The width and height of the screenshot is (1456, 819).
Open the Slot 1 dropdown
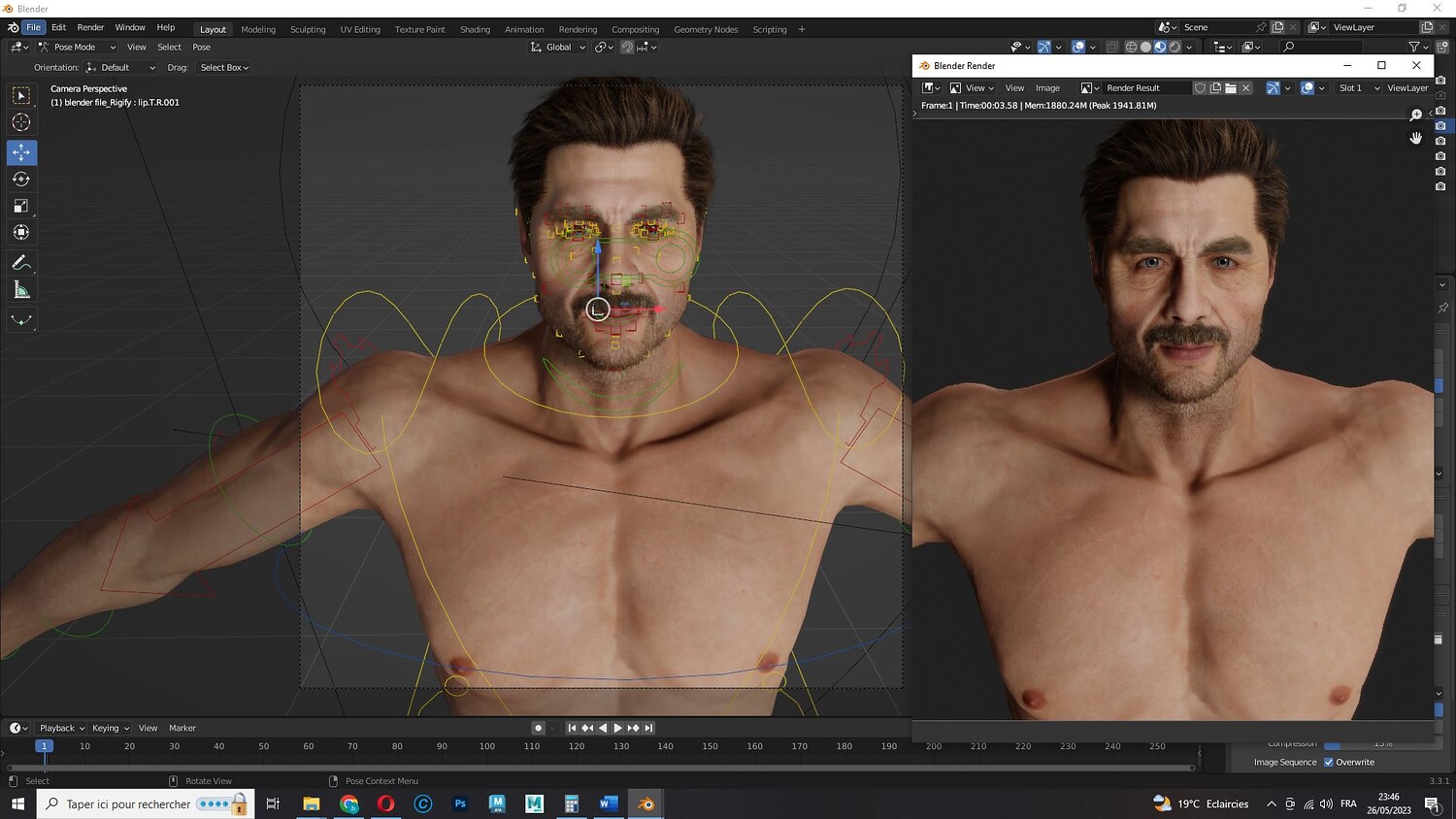[1358, 88]
